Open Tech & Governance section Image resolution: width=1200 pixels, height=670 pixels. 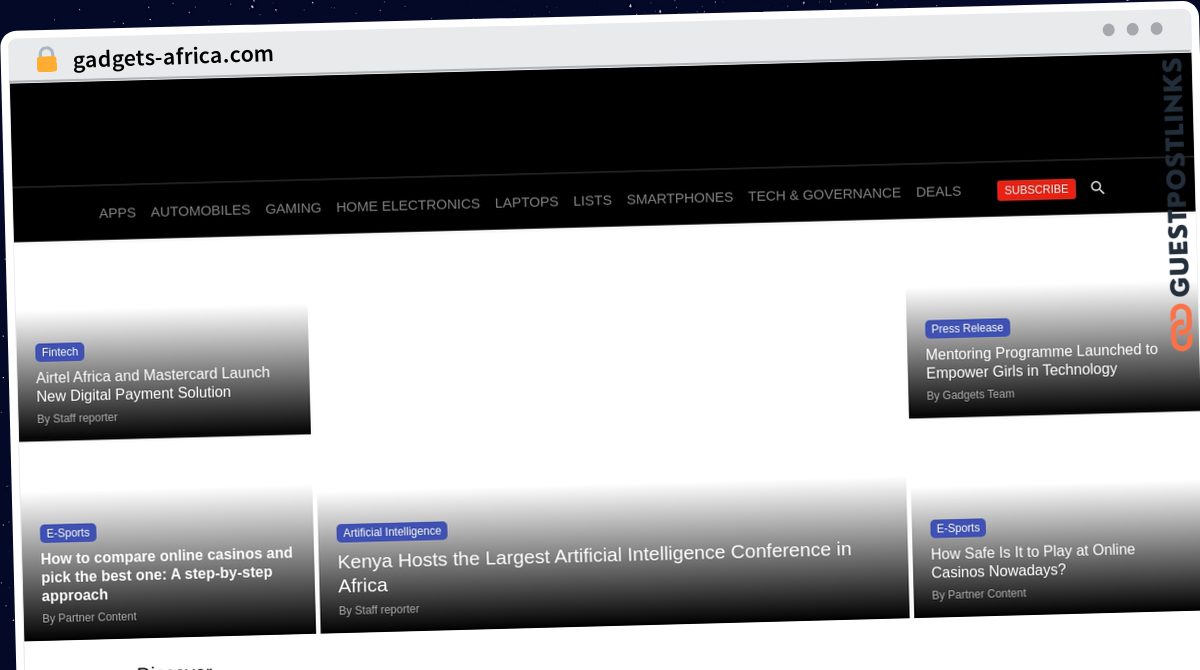click(x=824, y=194)
